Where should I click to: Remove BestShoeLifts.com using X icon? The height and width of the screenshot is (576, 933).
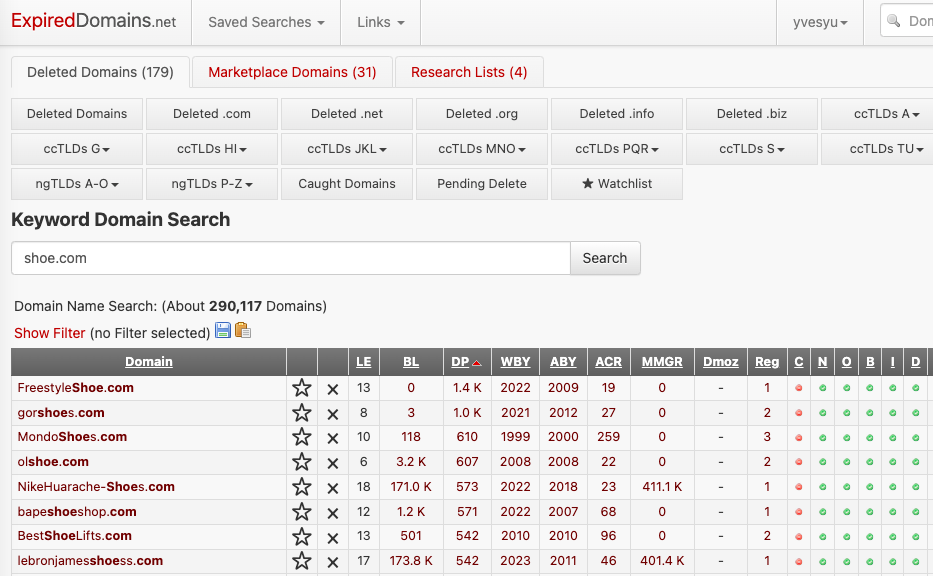(x=333, y=538)
